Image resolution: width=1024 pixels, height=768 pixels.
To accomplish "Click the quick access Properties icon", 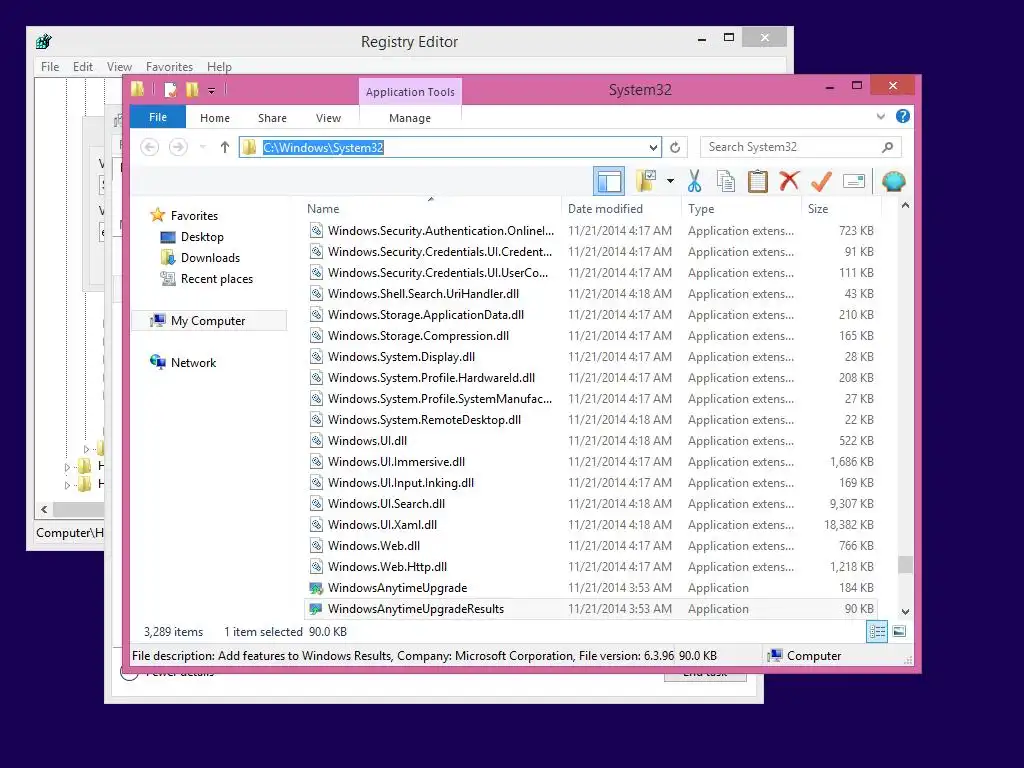I will point(170,90).
